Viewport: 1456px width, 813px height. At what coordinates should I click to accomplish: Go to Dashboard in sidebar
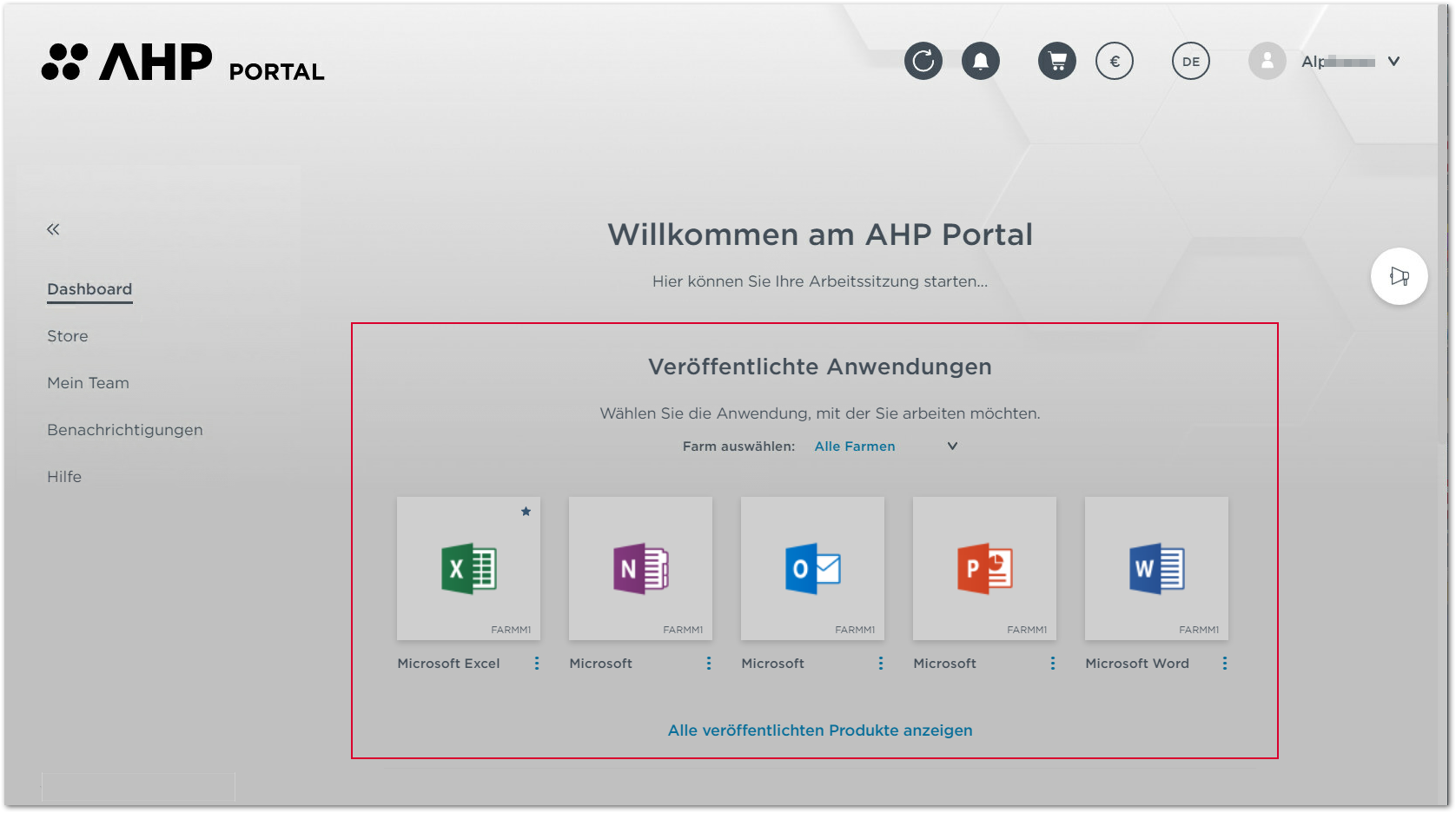pyautogui.click(x=89, y=289)
